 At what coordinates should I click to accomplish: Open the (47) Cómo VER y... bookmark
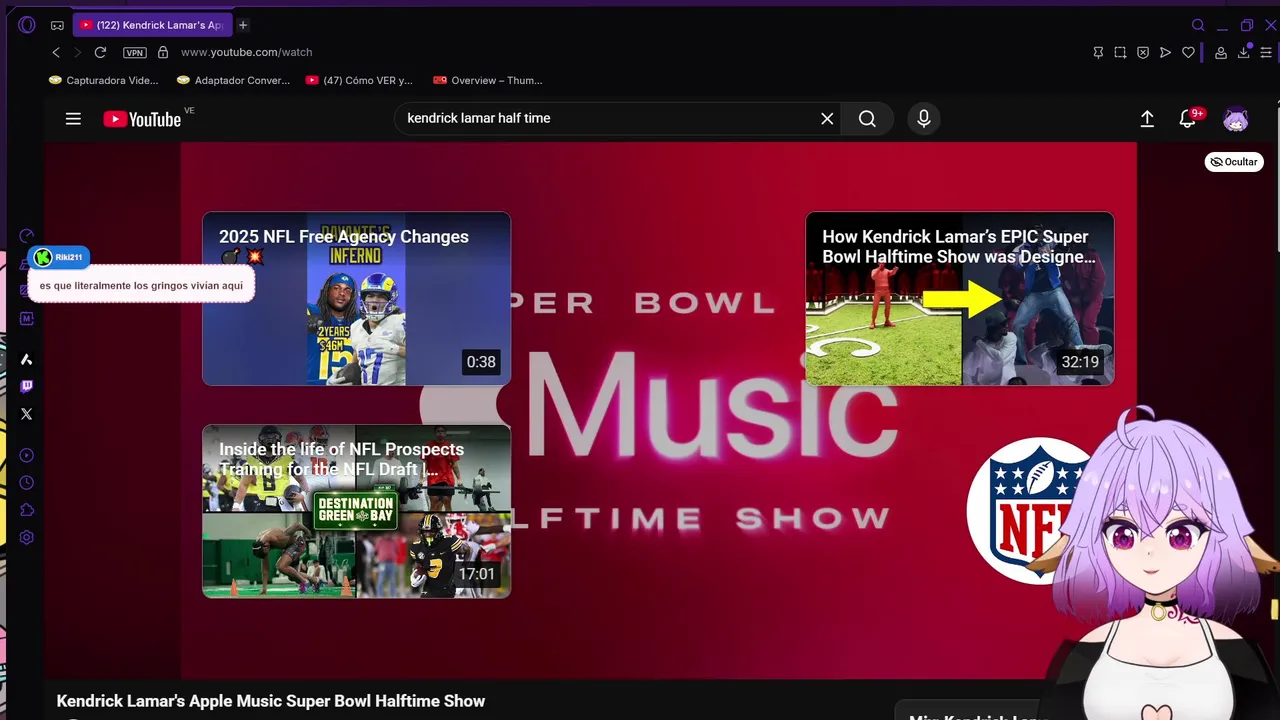tap(359, 80)
